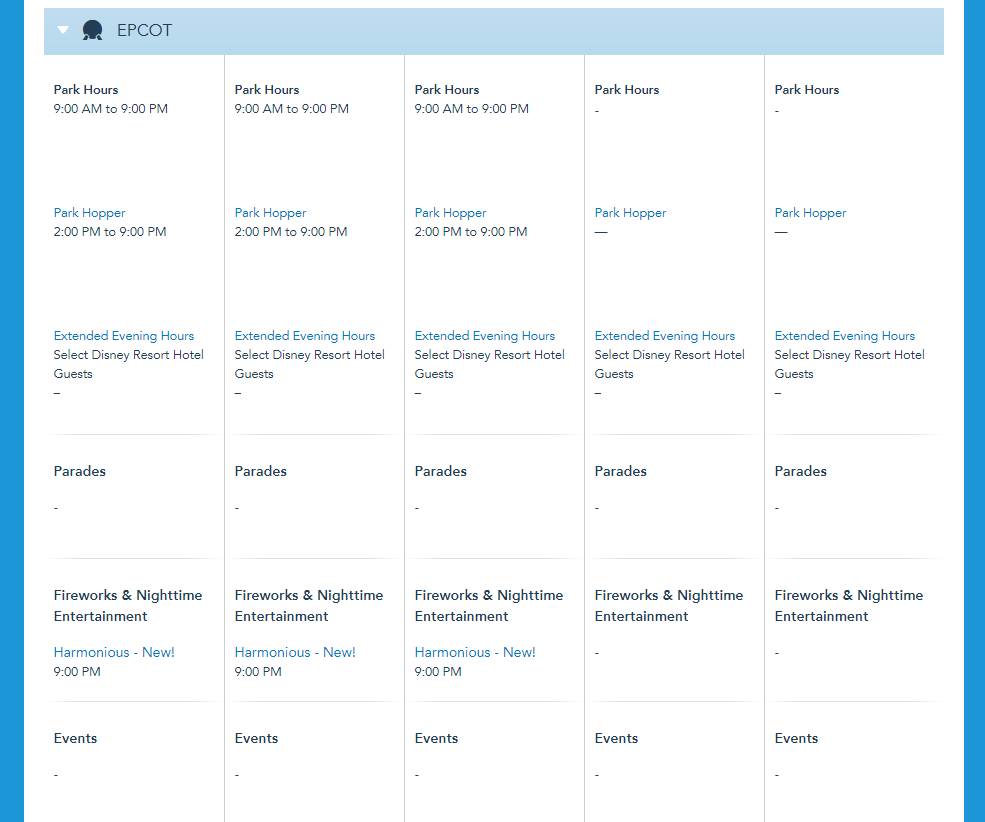
Task: Click Park Hours heading in fifth column
Action: (807, 90)
